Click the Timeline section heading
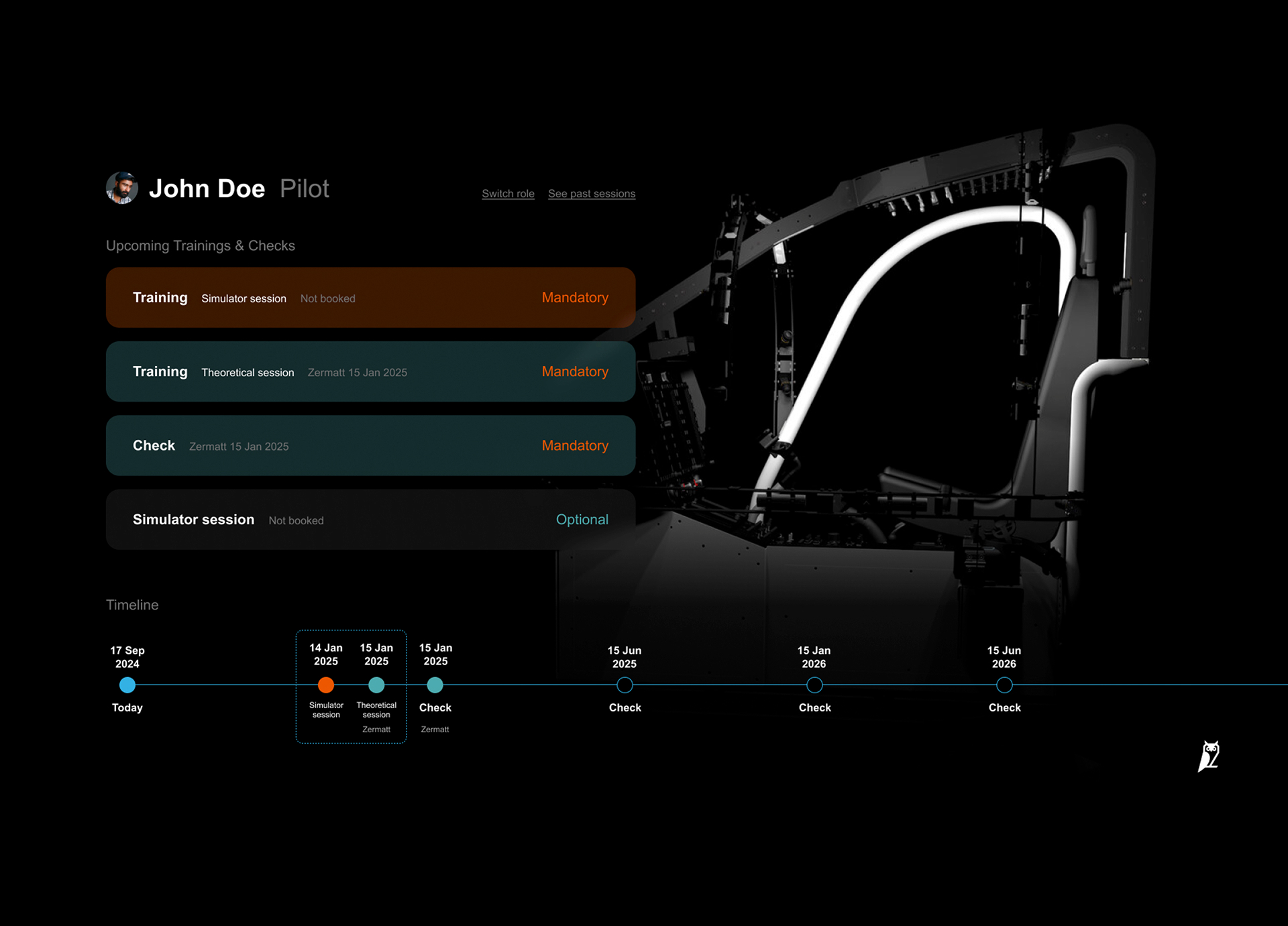The width and height of the screenshot is (1288, 926). pyautogui.click(x=131, y=604)
